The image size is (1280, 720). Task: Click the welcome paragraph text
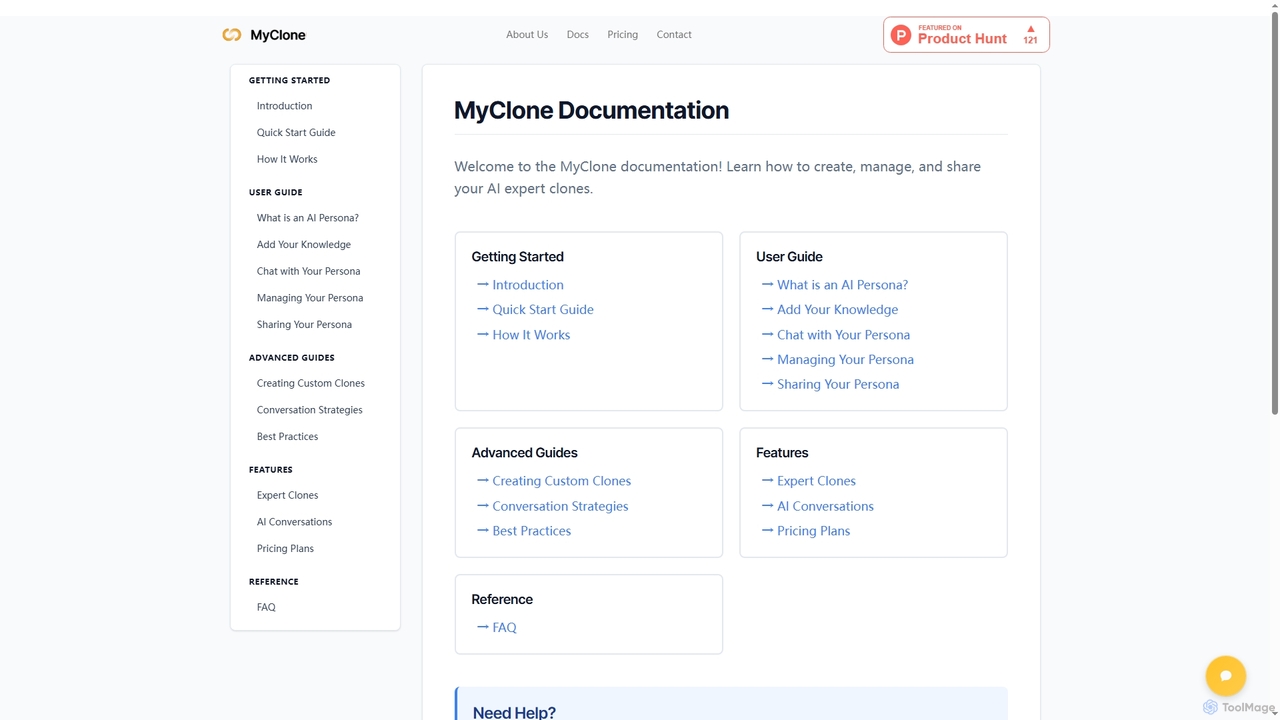[717, 177]
